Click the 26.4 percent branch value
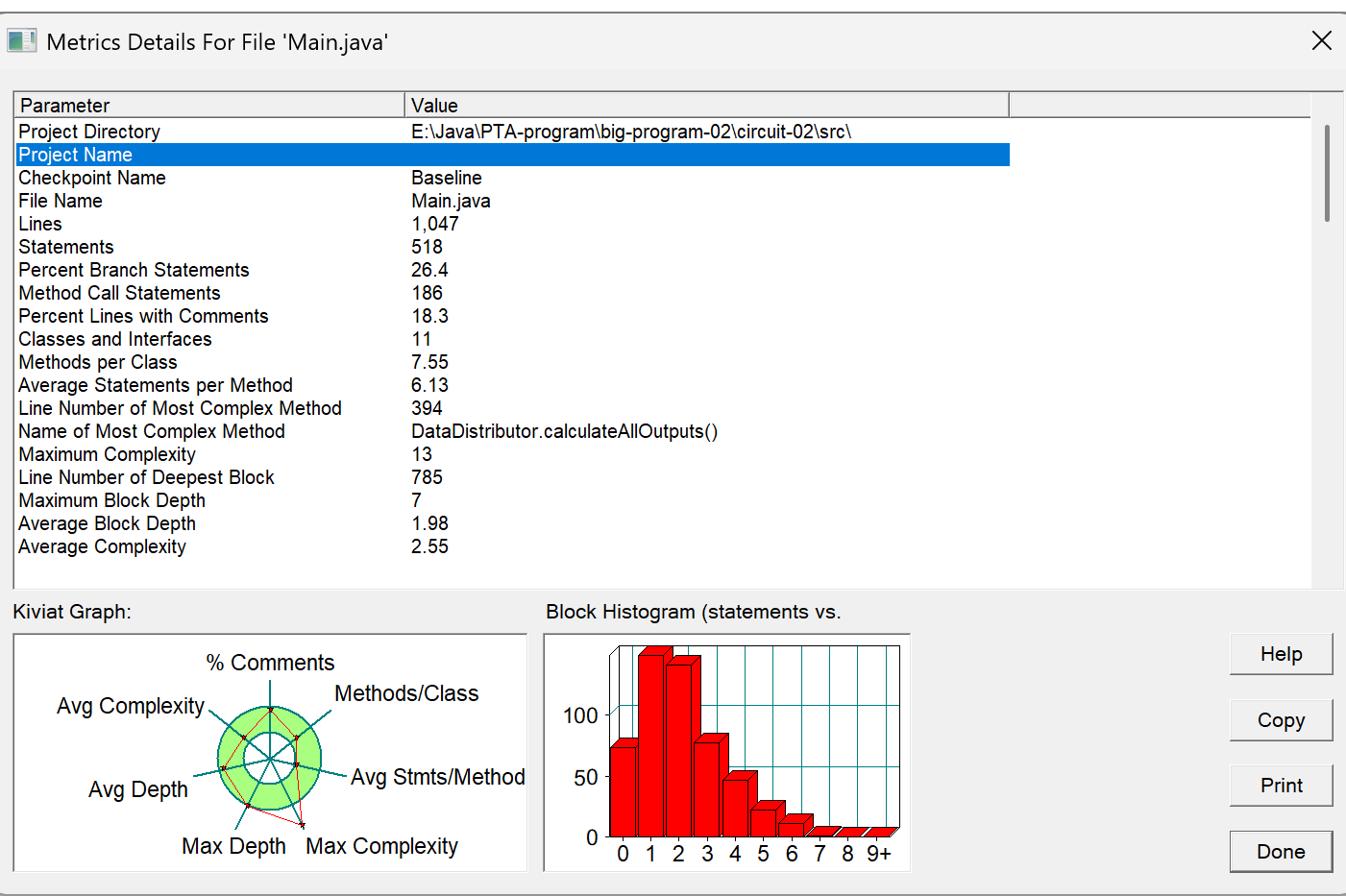Image resolution: width=1346 pixels, height=896 pixels. [429, 270]
